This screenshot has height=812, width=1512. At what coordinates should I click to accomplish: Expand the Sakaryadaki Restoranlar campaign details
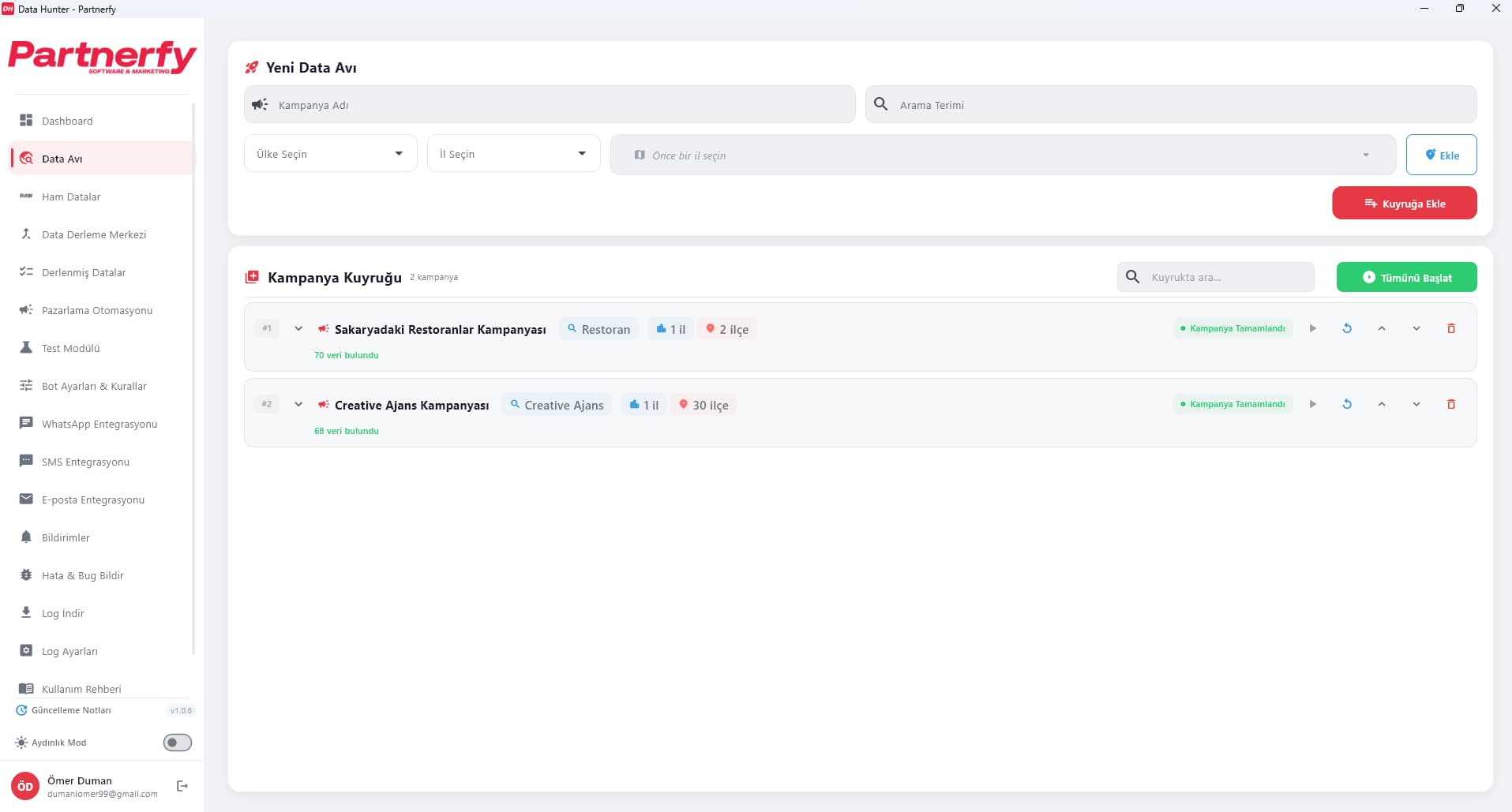click(x=298, y=328)
